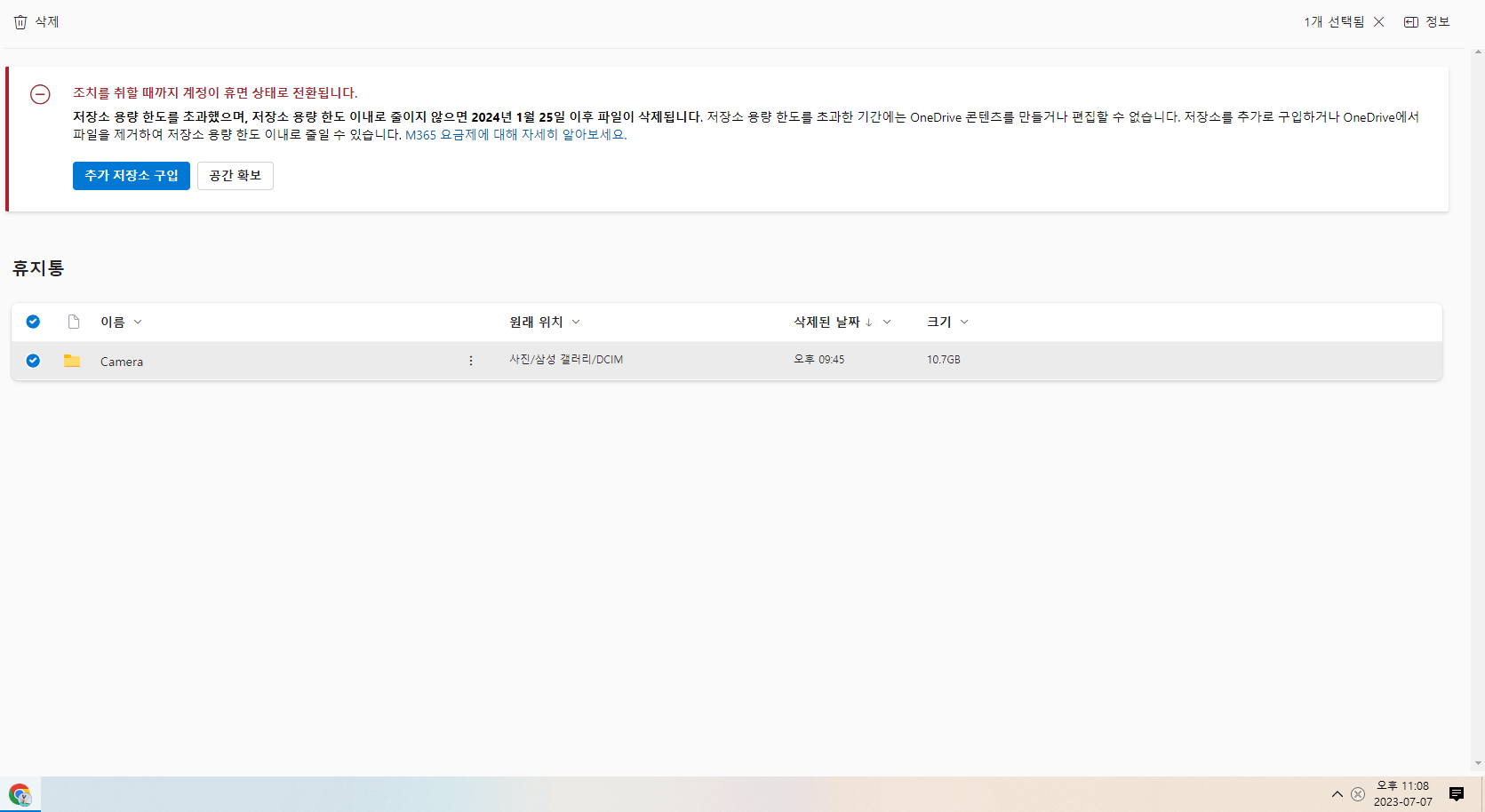Image resolution: width=1485 pixels, height=812 pixels.
Task: Expand the Deleted Date column dropdown
Action: (x=887, y=322)
